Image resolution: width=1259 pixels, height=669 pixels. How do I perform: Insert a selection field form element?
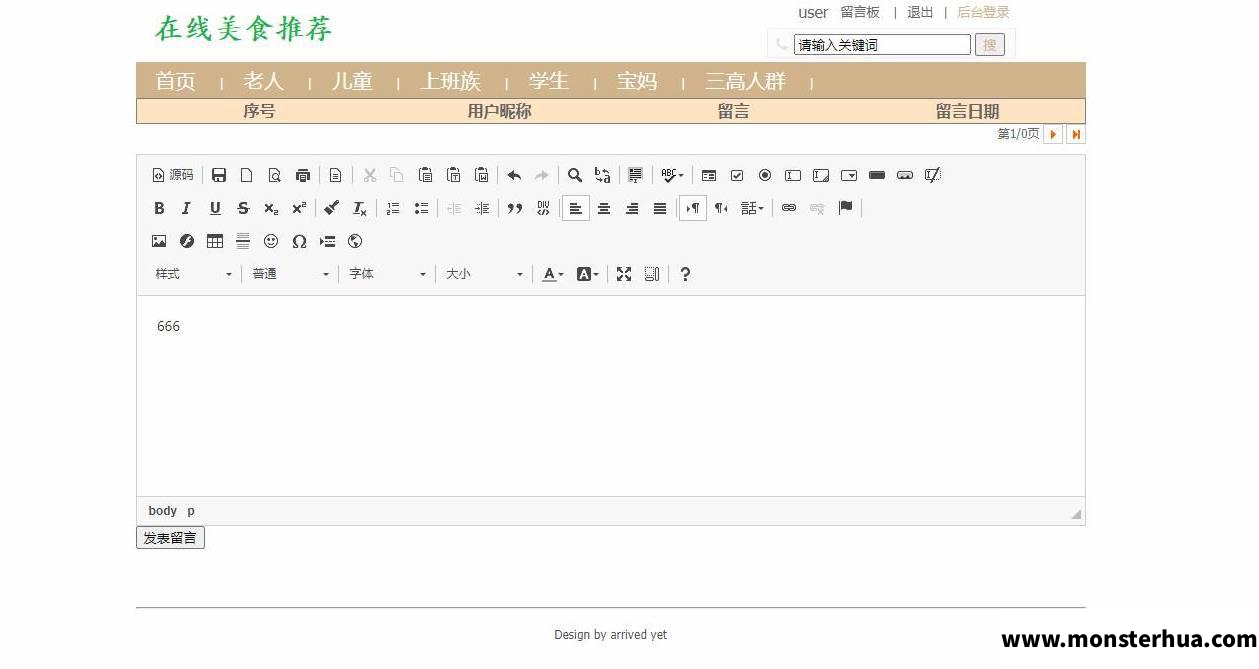[x=849, y=175]
